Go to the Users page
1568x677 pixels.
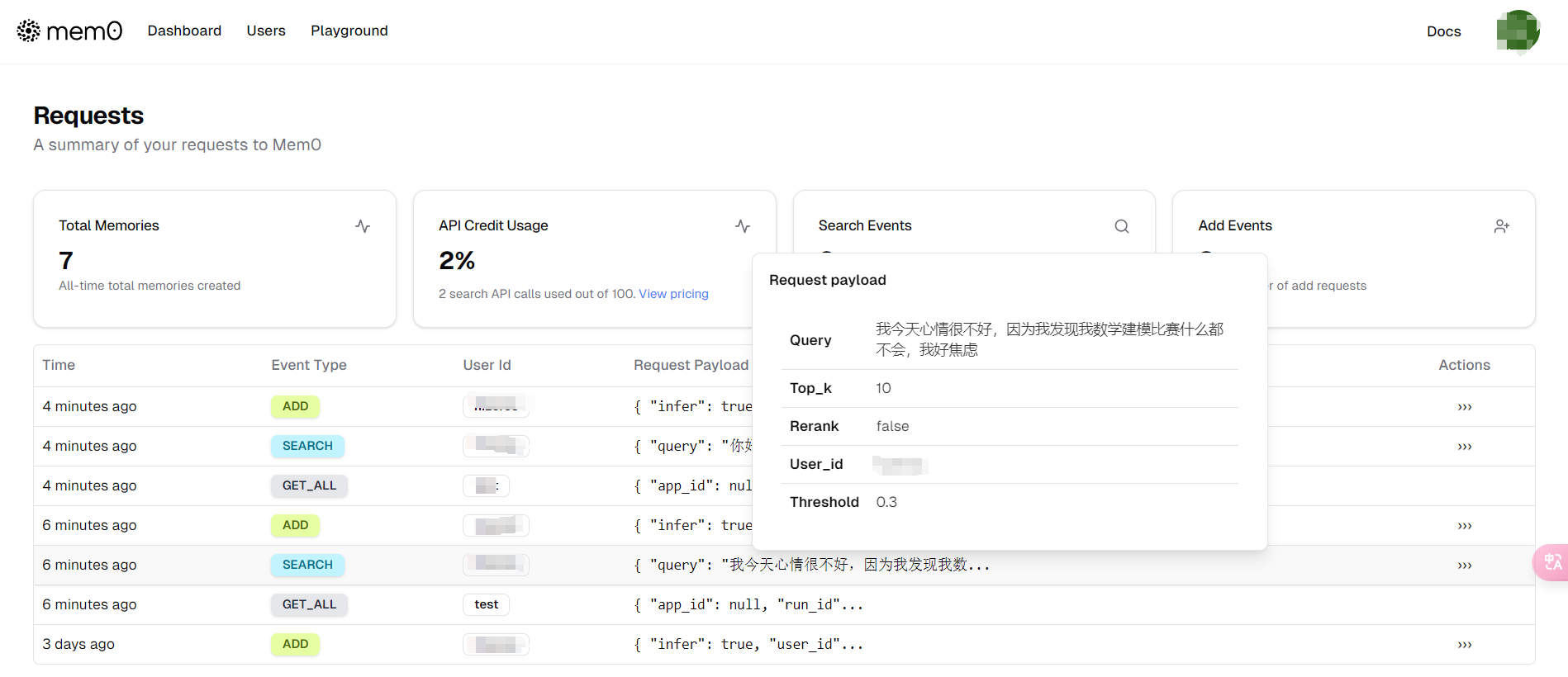pos(266,31)
